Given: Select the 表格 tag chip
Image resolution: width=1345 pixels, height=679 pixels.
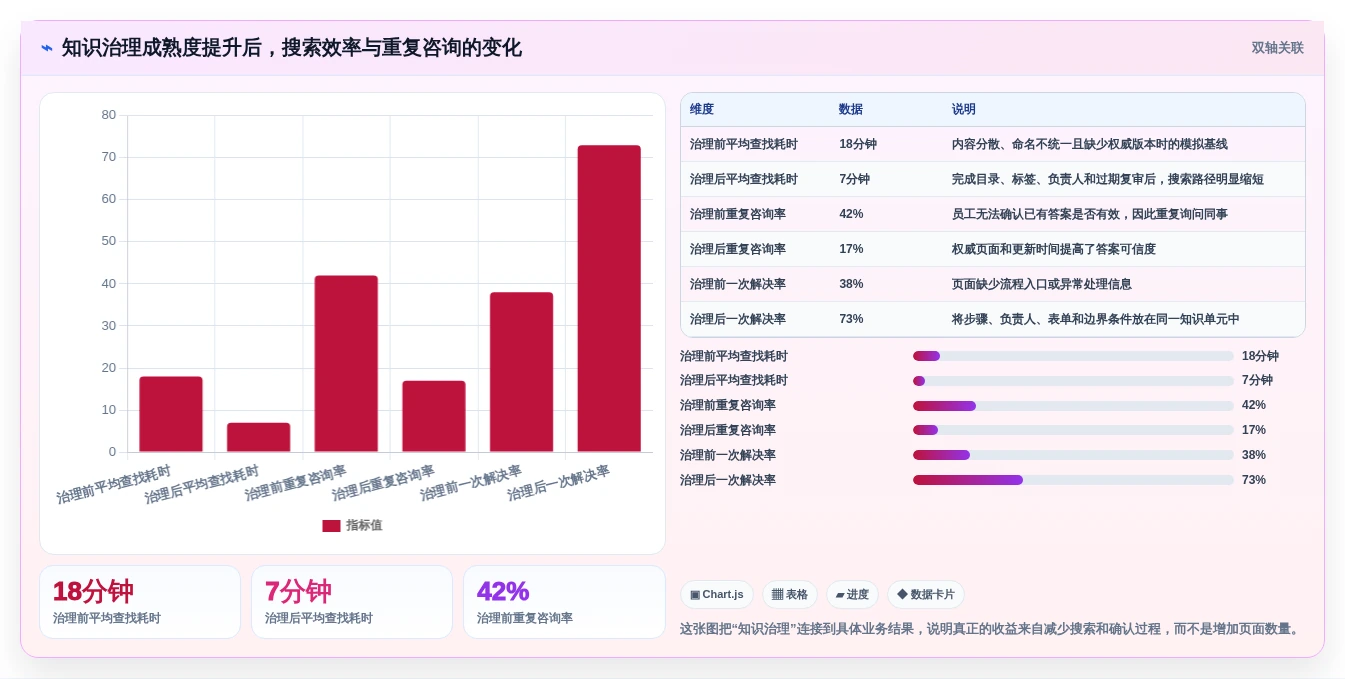Looking at the screenshot, I should pyautogui.click(x=790, y=594).
